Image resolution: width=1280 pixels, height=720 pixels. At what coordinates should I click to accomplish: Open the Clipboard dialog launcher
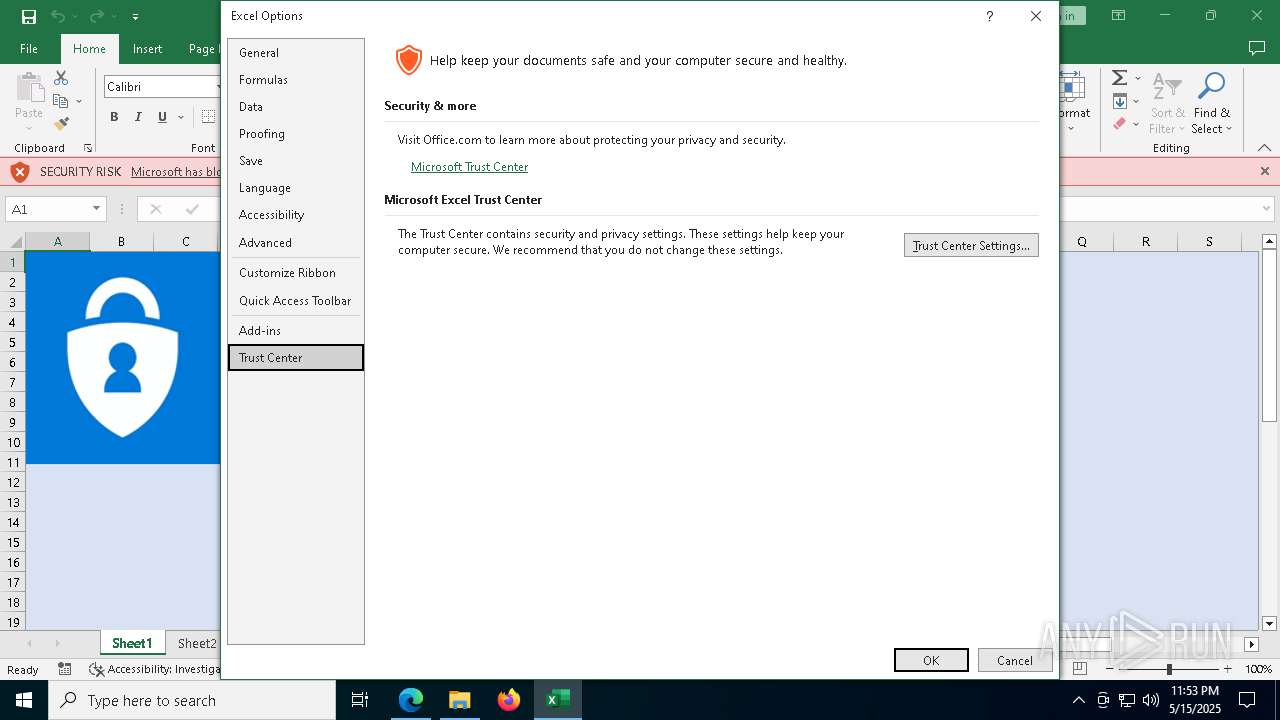pyautogui.click(x=88, y=148)
